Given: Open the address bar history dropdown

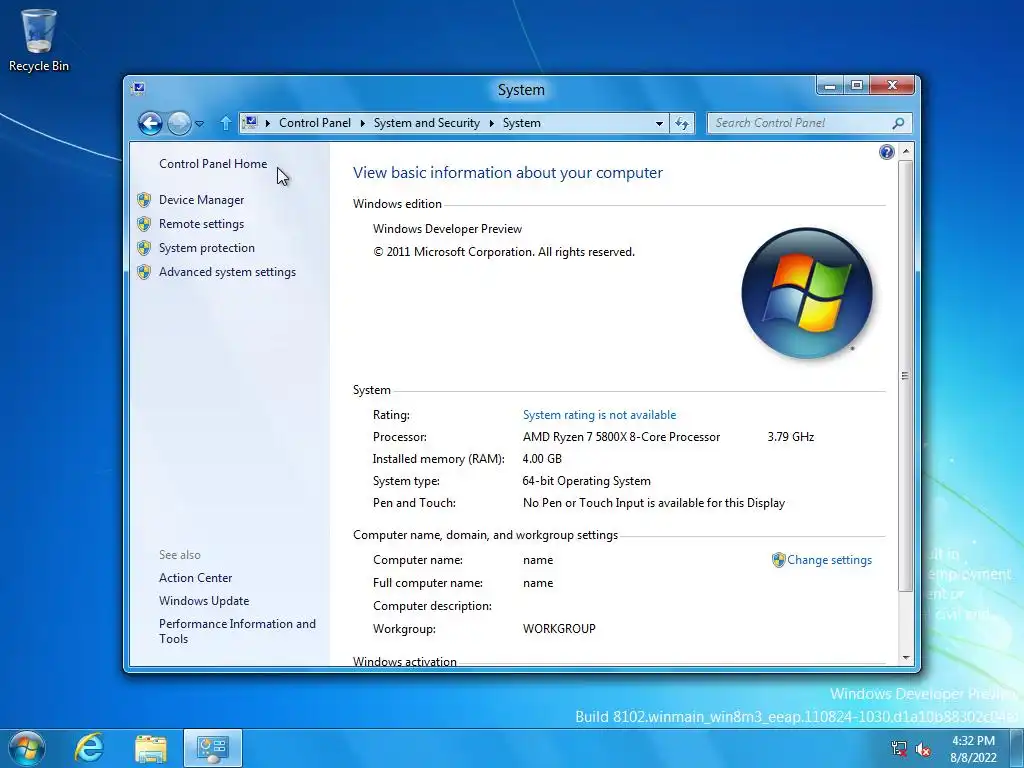Looking at the screenshot, I should [x=659, y=123].
